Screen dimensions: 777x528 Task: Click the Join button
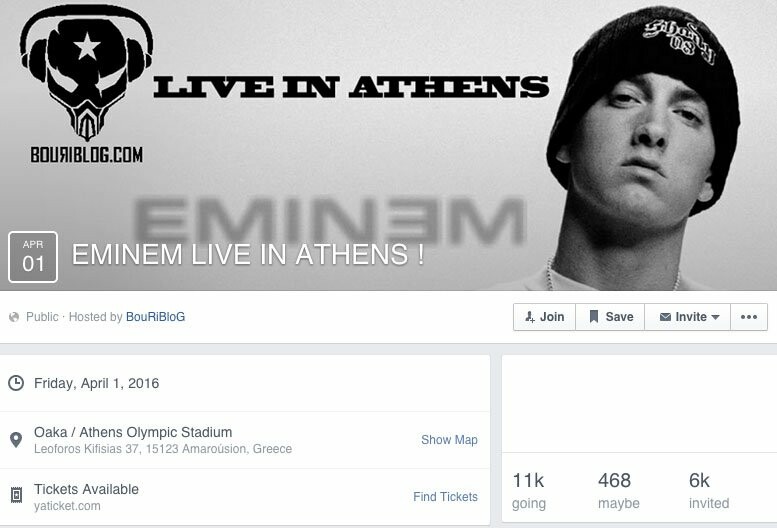[544, 317]
